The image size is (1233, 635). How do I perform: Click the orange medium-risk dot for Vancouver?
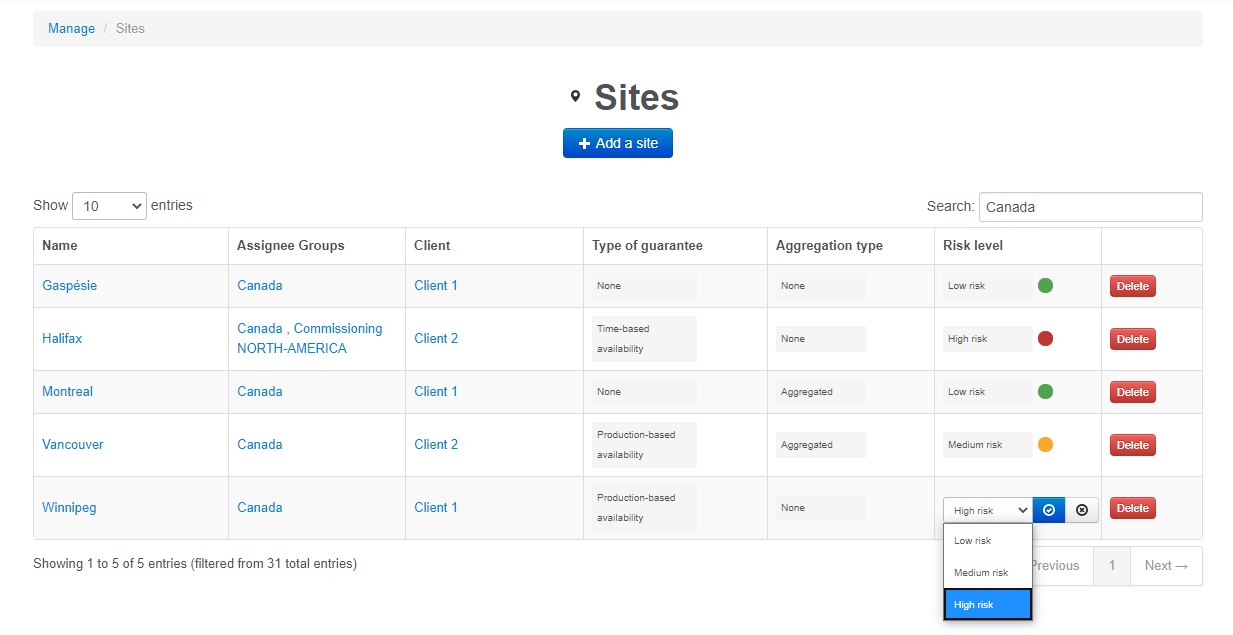[x=1045, y=444]
